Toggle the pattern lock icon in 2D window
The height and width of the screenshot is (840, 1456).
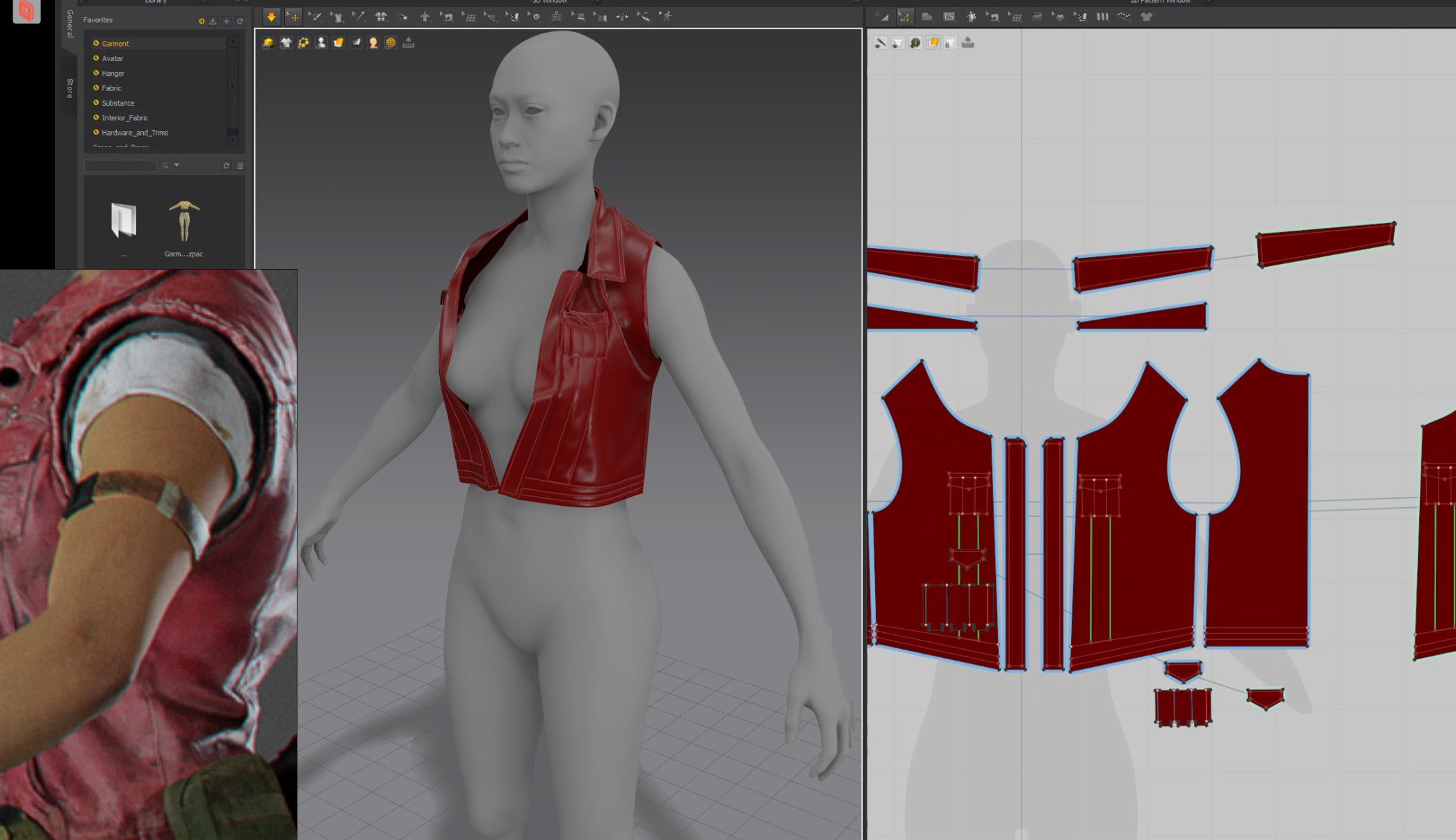click(x=950, y=43)
